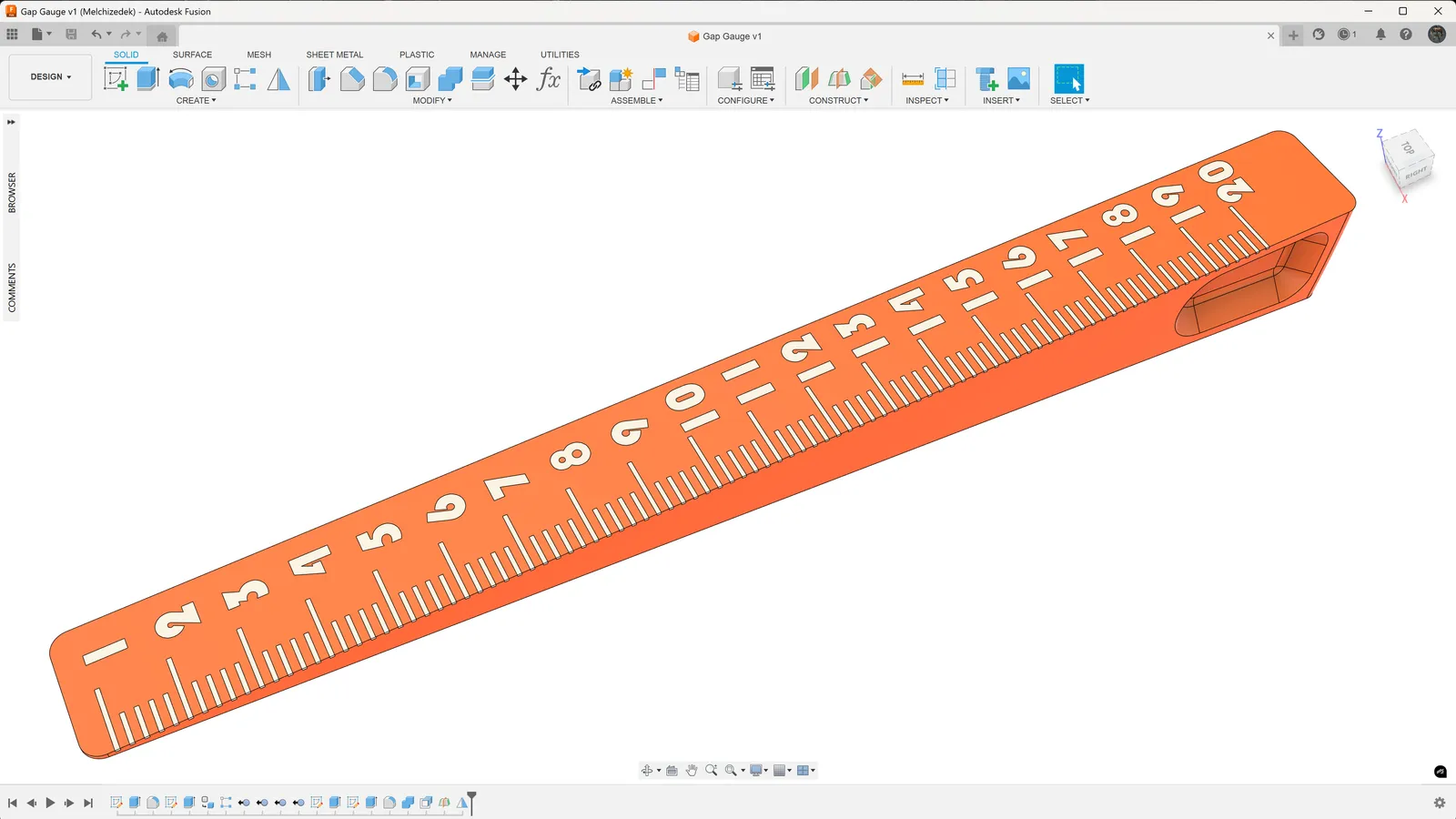Expand the Browser panel arrows
This screenshot has width=1456, height=819.
click(11, 122)
